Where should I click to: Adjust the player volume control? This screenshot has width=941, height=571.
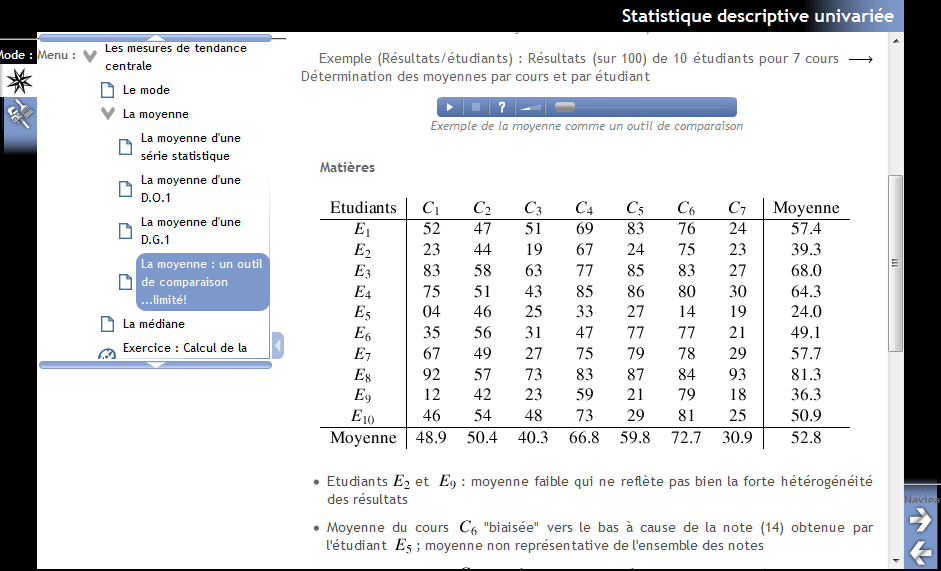tap(531, 107)
